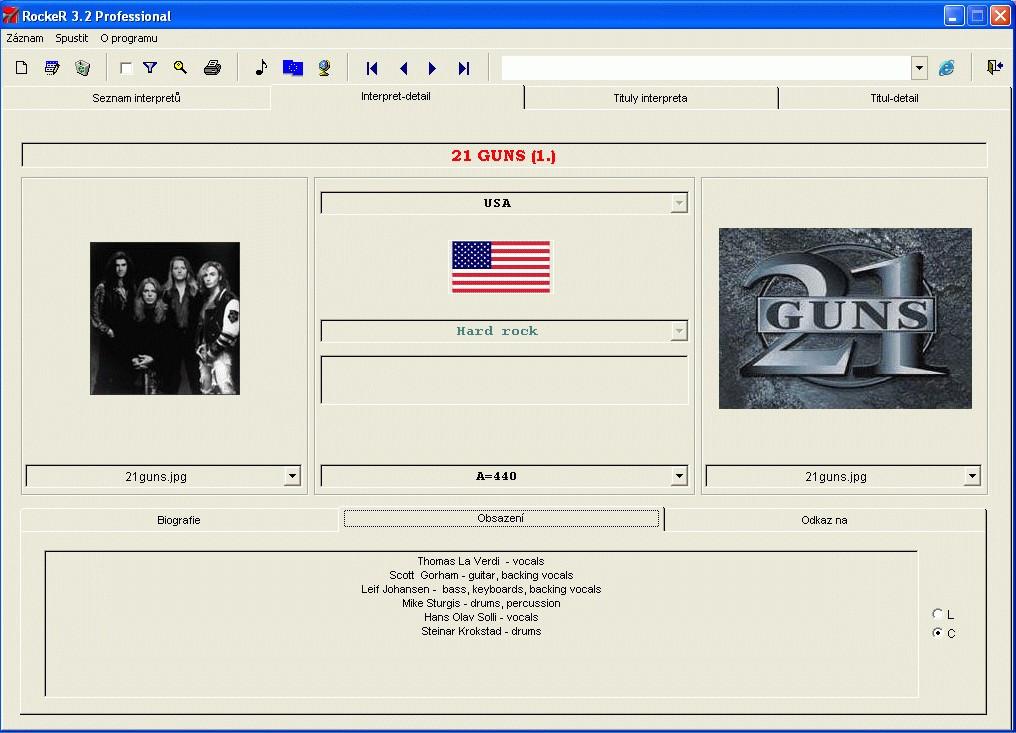1016x733 pixels.
Task: Click the Steinar Krokstad - drums line
Action: click(481, 631)
